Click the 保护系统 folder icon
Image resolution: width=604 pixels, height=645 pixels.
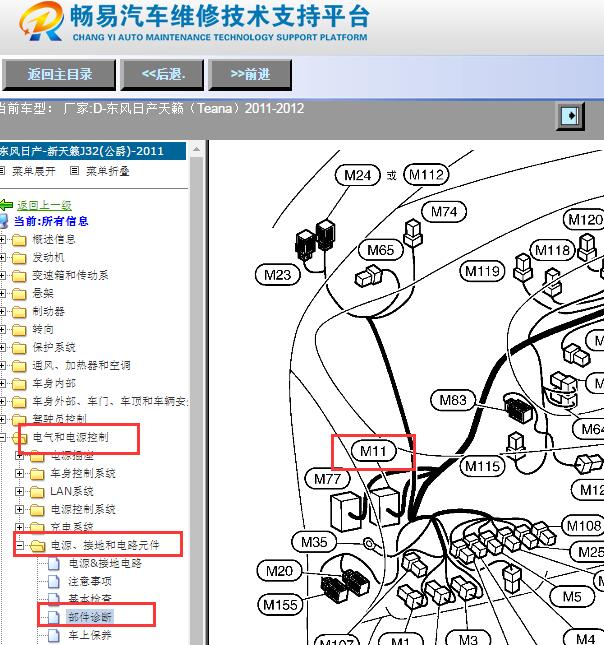(x=19, y=348)
